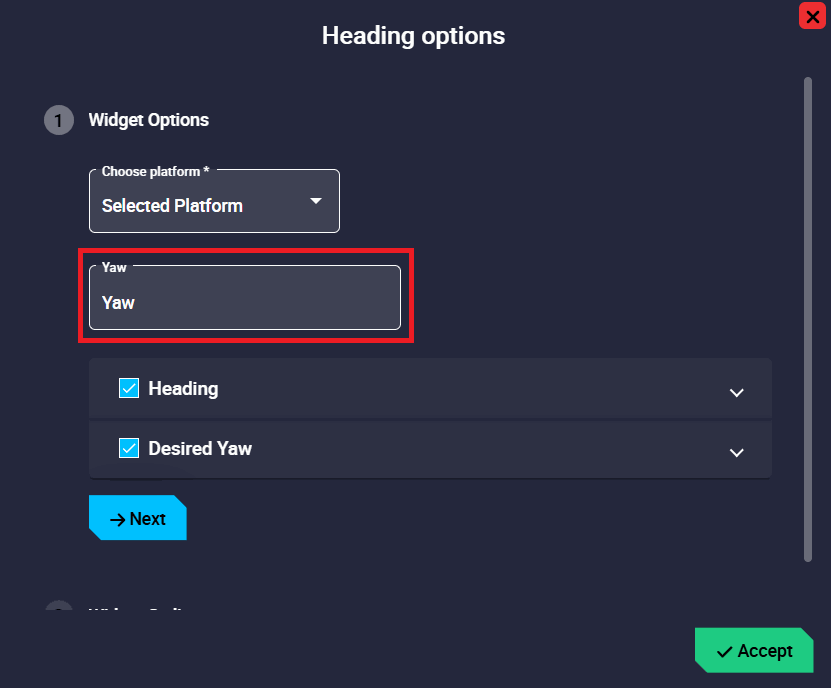Image resolution: width=831 pixels, height=688 pixels.
Task: Uncheck the Heading checkbox
Action: point(129,388)
